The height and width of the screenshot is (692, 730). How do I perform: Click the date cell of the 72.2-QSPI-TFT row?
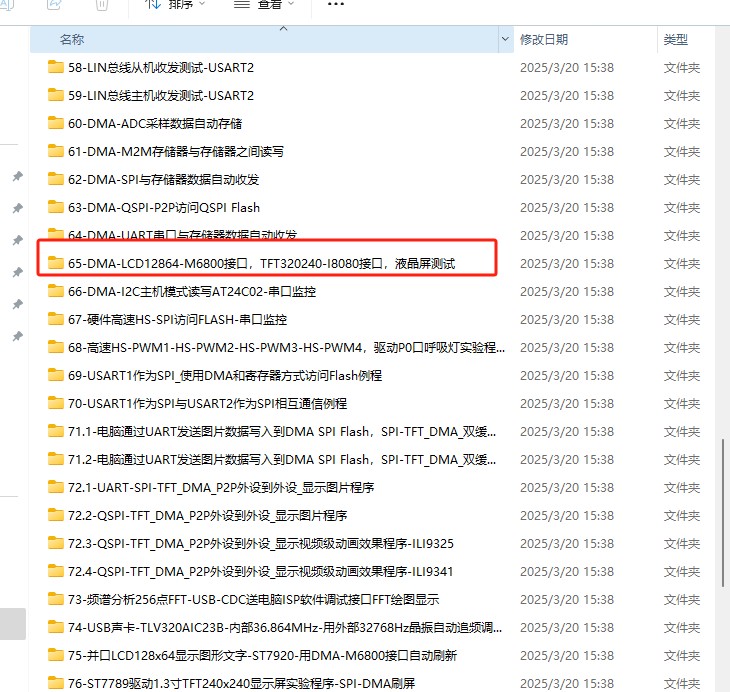tap(567, 516)
